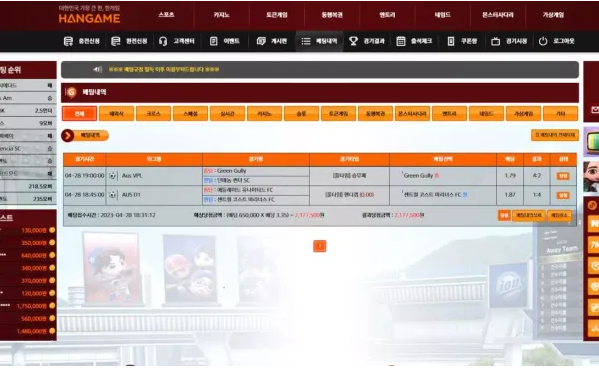Open 경기결과 with the trophy icon
Image resolution: width=599 pixels, height=369 pixels.
(367, 41)
